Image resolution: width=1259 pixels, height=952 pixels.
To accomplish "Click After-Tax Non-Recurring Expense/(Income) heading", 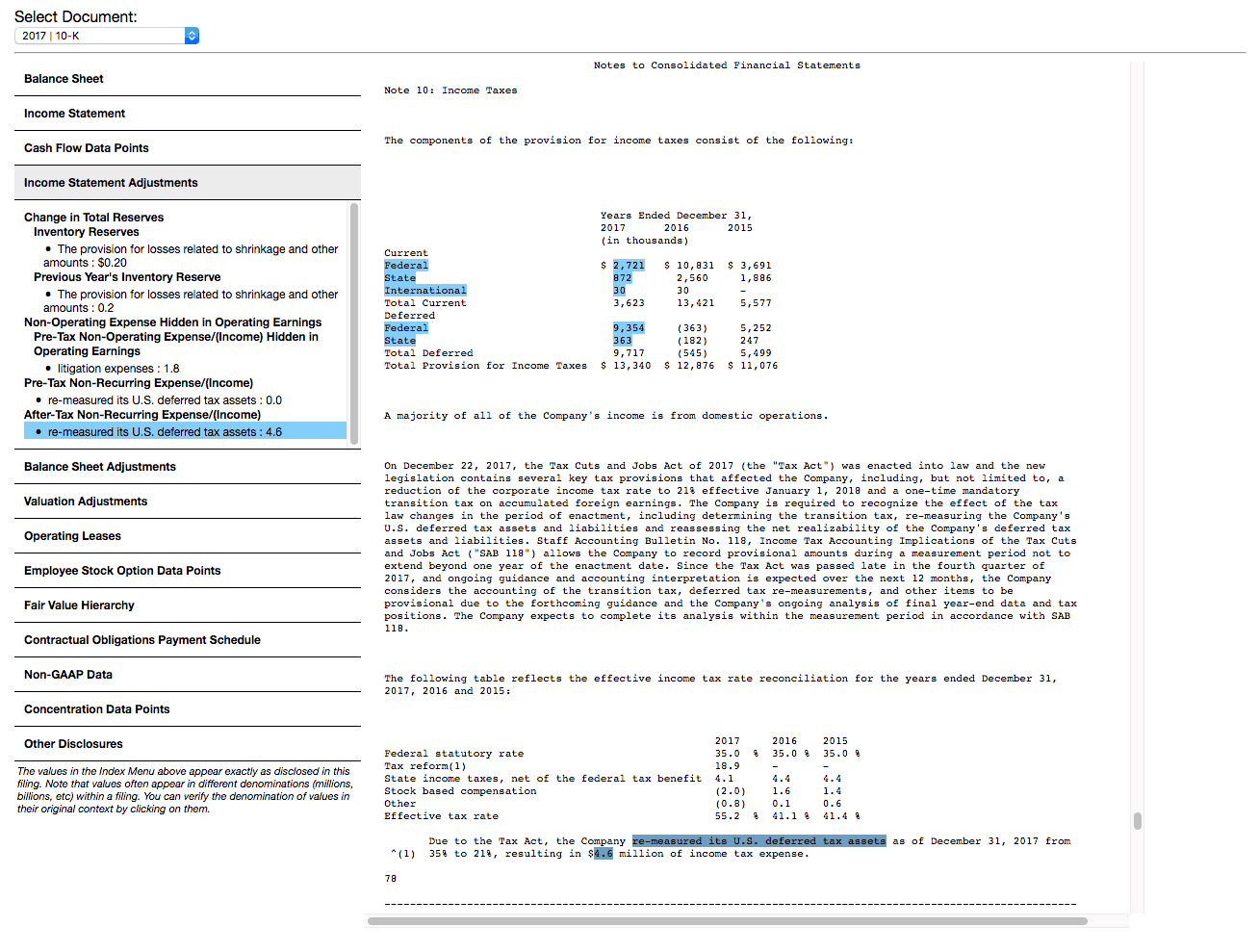I will coord(142,415).
